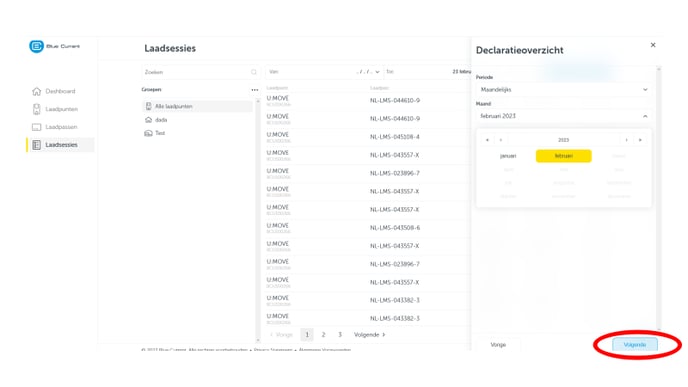Screen dimensions: 688x387
Task: Expand the Periode Maandelijks dropdown
Action: (563, 90)
